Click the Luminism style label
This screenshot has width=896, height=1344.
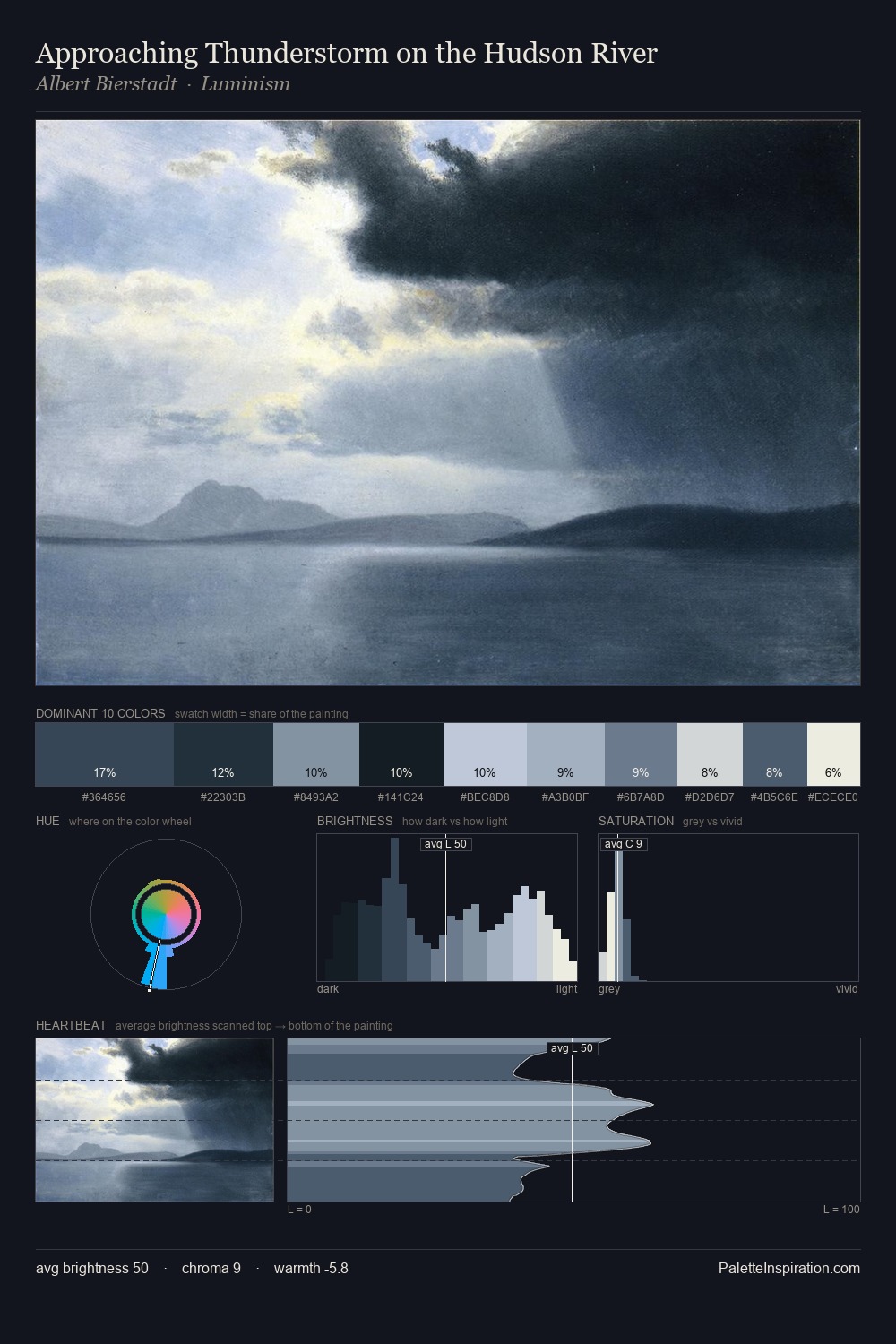(x=246, y=84)
